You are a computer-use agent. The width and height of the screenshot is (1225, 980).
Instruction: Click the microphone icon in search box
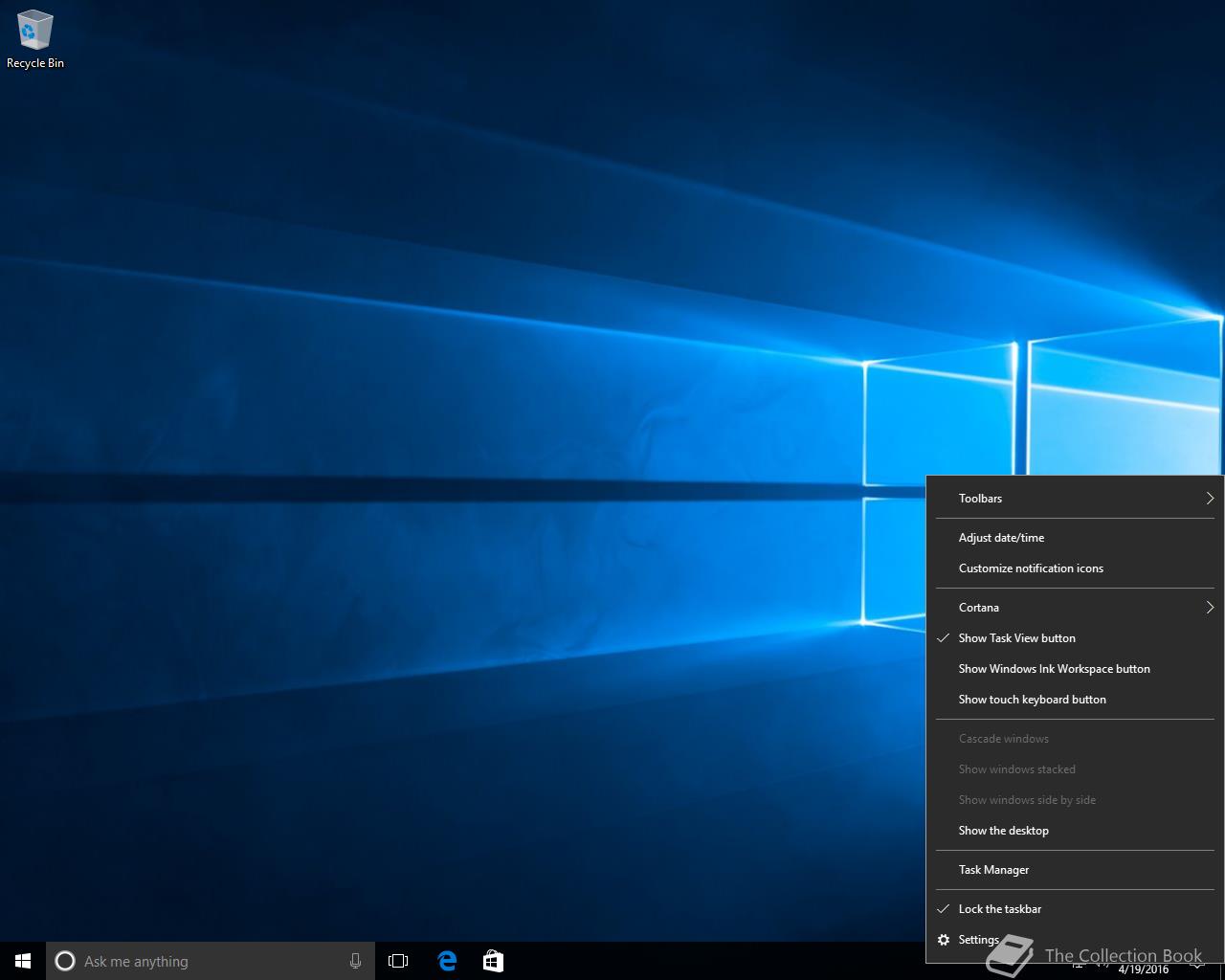[355, 961]
